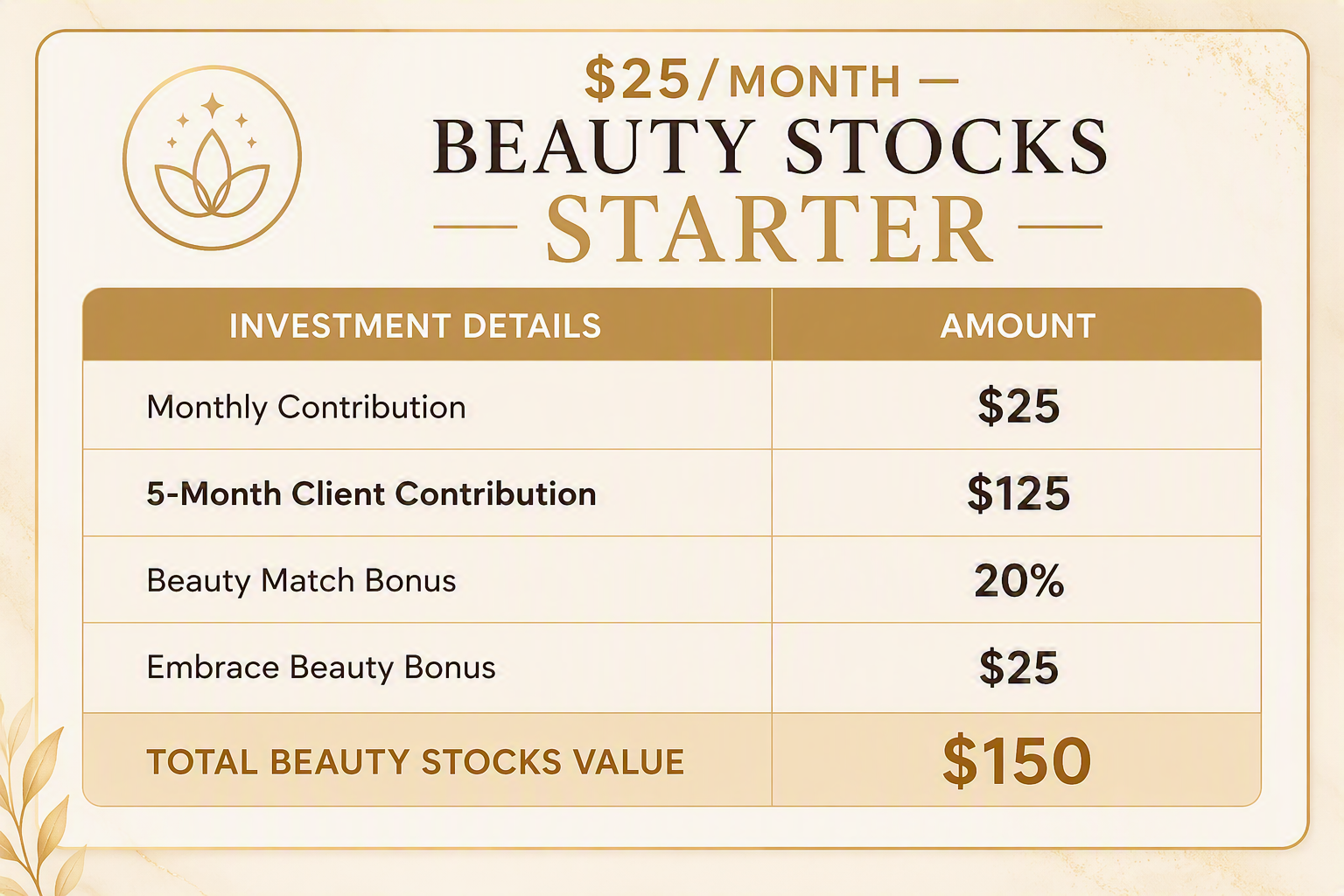Image resolution: width=1344 pixels, height=896 pixels.
Task: Click the Embrace Beauty Bonus label
Action: pyautogui.click(x=321, y=668)
